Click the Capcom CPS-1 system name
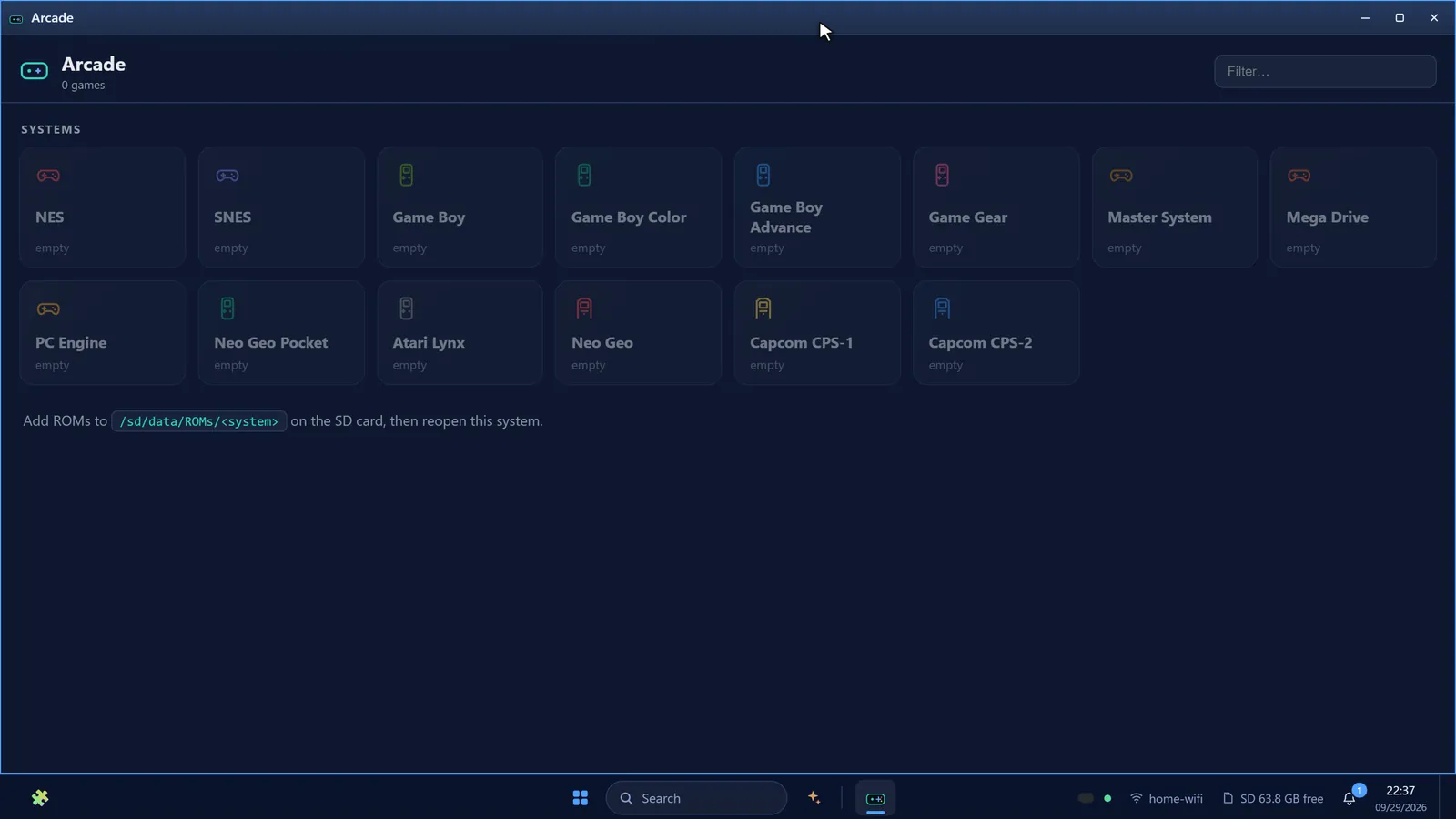The height and width of the screenshot is (819, 1456). pyautogui.click(x=802, y=343)
